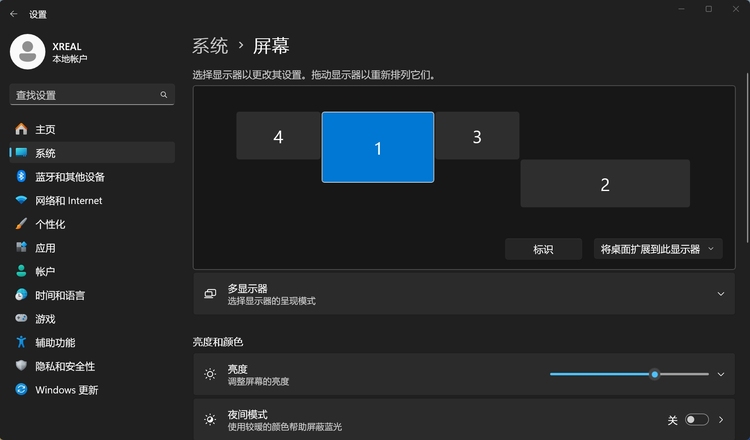Image resolution: width=750 pixels, height=440 pixels.
Task: Open the Apps settings page
Action: click(45, 248)
